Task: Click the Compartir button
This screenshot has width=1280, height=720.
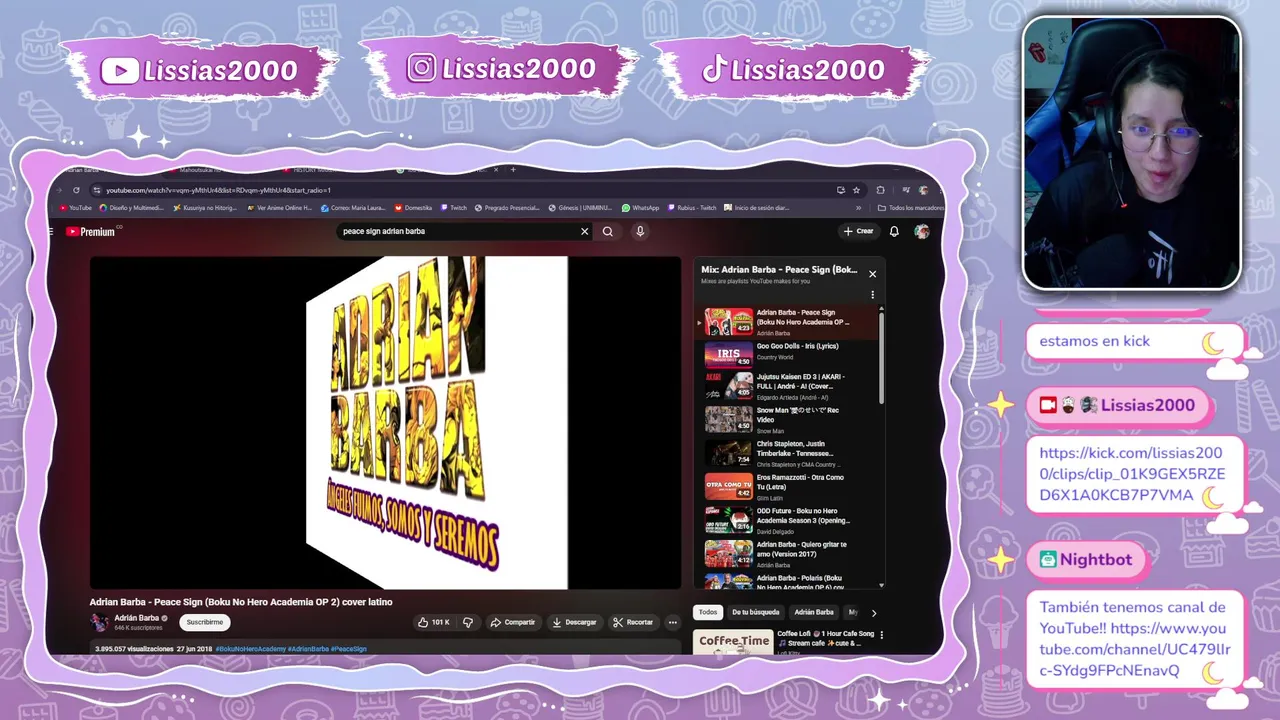Action: (x=512, y=622)
